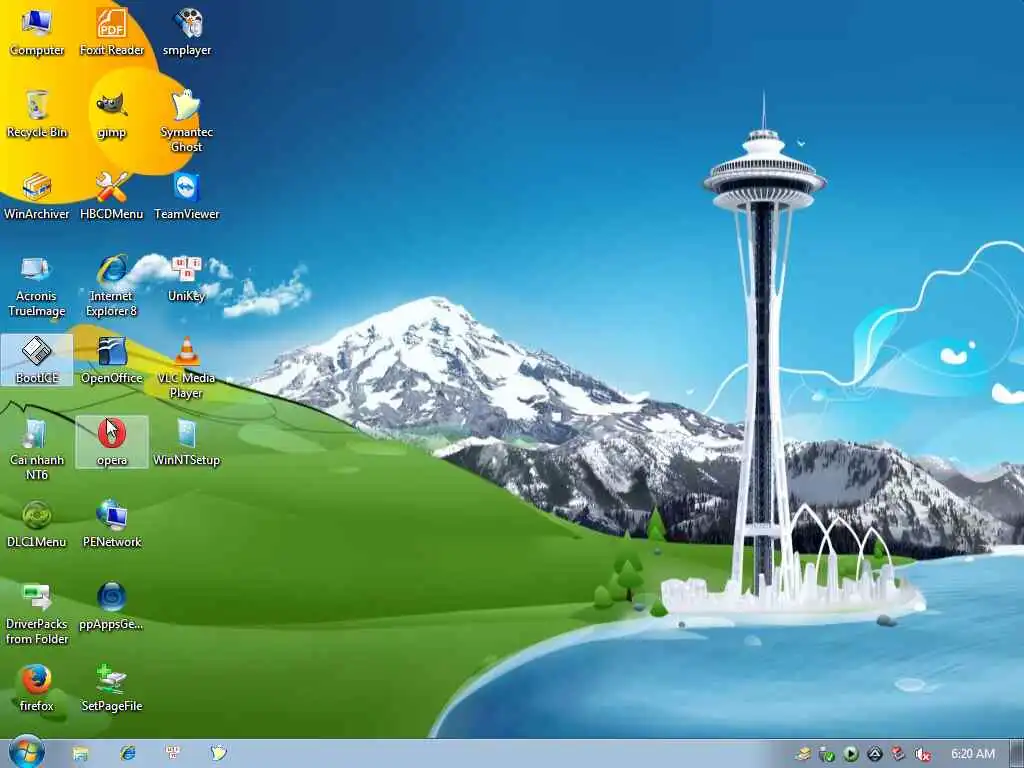Select DriverPacks from Folder icon
The image size is (1024, 768).
(x=37, y=614)
